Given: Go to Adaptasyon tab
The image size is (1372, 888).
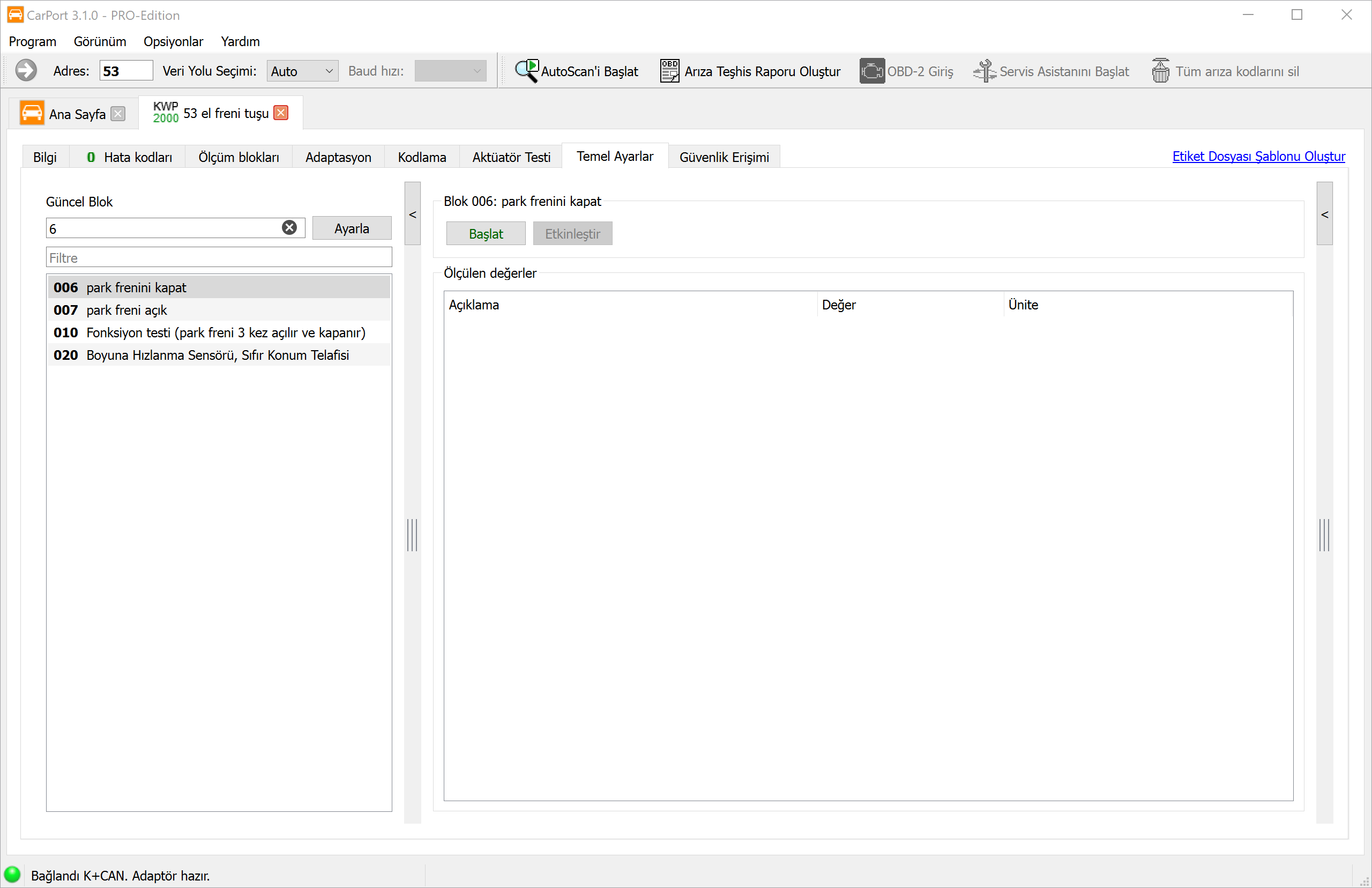Looking at the screenshot, I should (x=338, y=157).
